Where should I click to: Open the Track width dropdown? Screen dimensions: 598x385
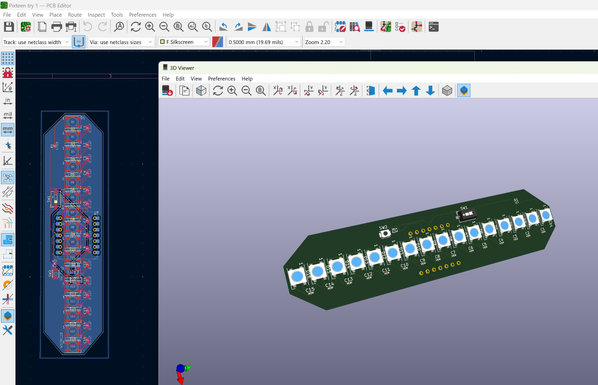point(36,42)
